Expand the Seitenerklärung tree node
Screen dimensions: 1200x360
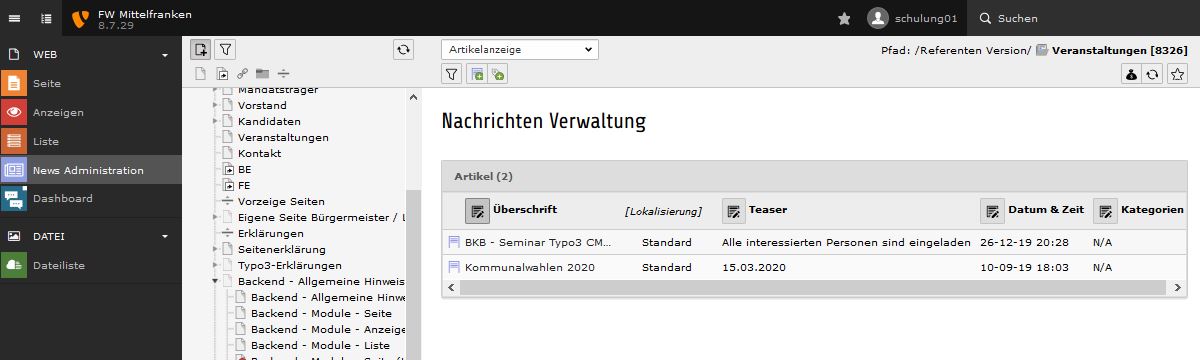click(x=215, y=249)
